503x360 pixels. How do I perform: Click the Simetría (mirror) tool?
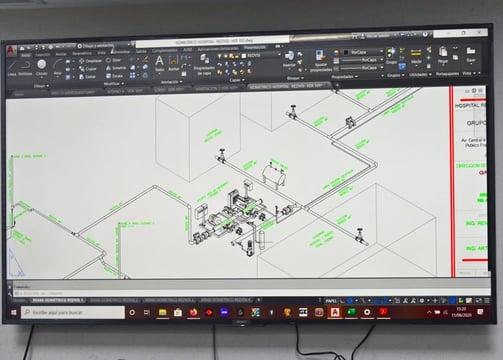[x=116, y=68]
